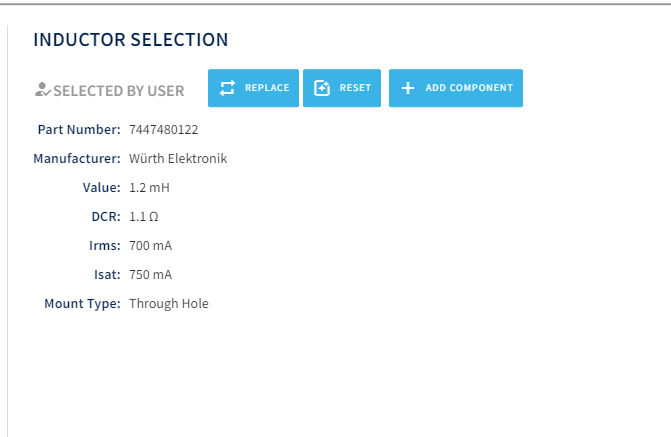Click the Reset icon

pos(322,88)
